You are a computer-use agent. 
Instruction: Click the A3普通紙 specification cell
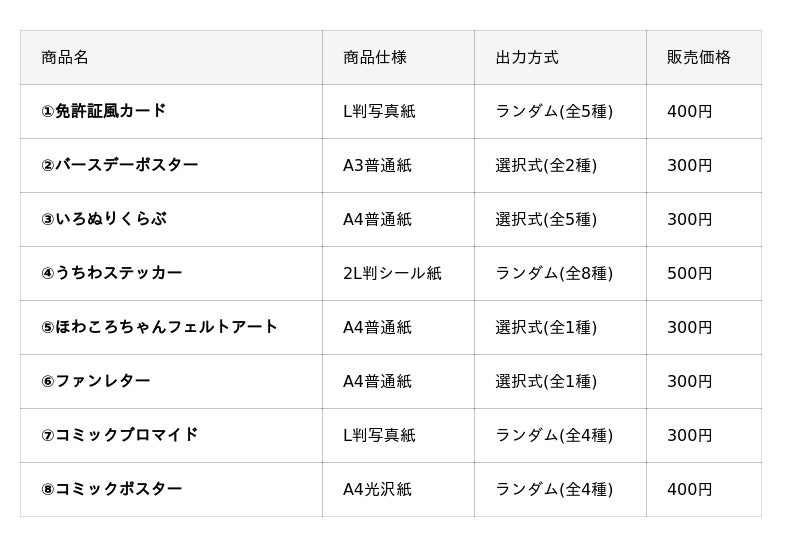377,165
